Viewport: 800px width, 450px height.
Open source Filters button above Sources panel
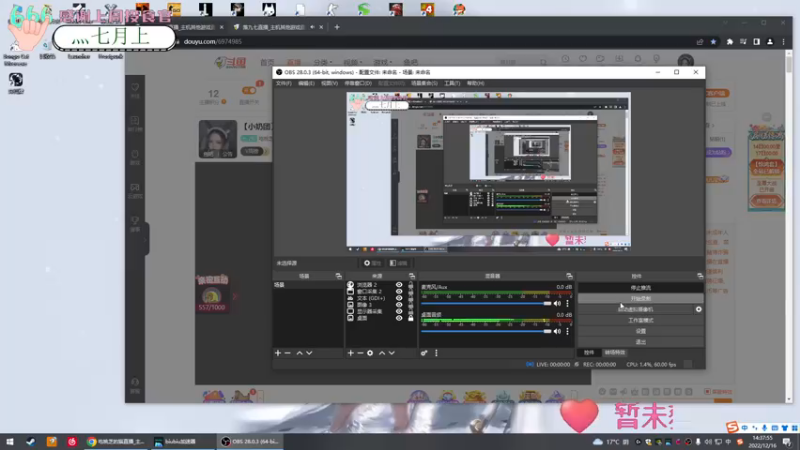pos(398,263)
